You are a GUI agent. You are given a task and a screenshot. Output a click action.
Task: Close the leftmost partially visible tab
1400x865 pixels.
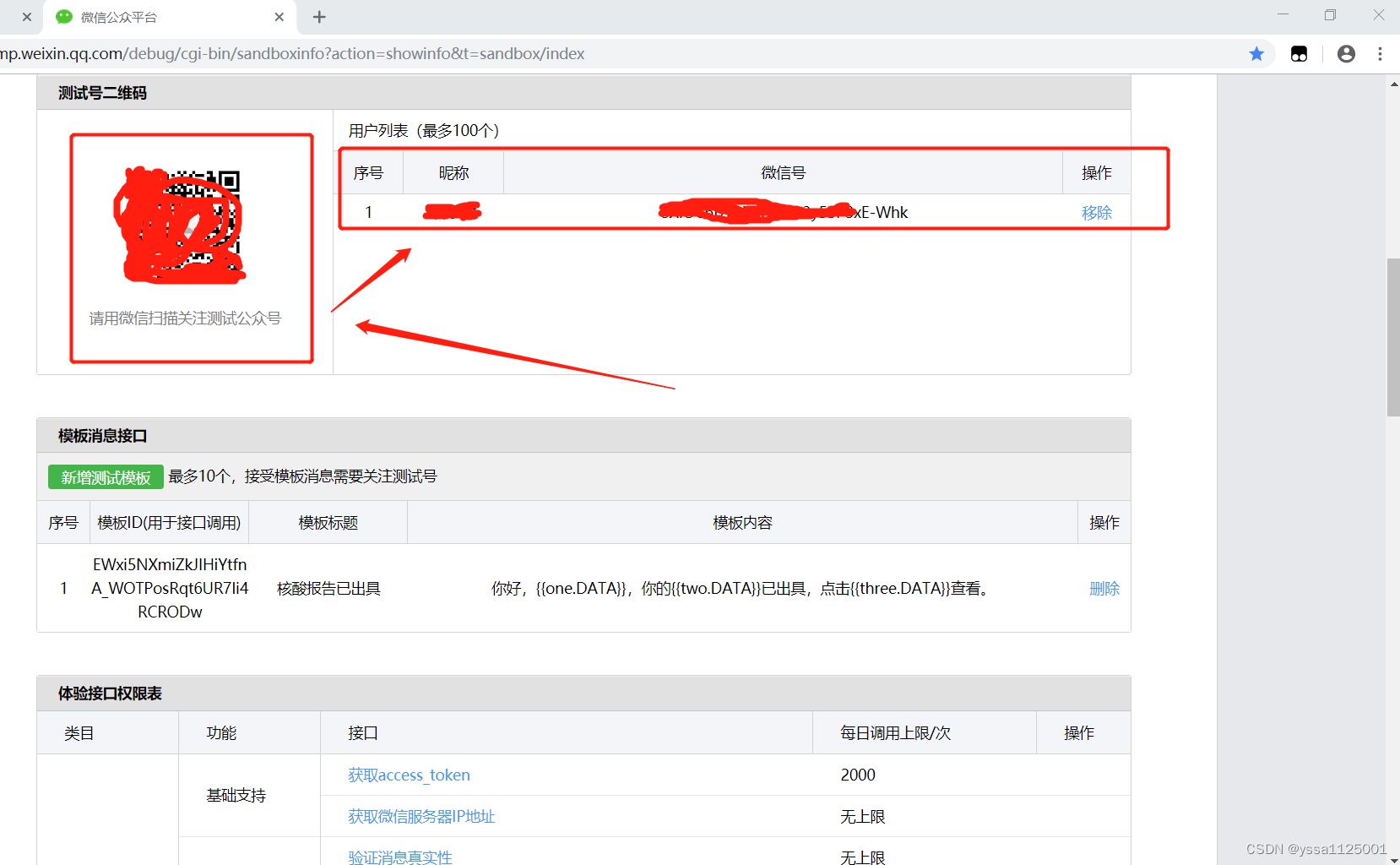[x=27, y=17]
